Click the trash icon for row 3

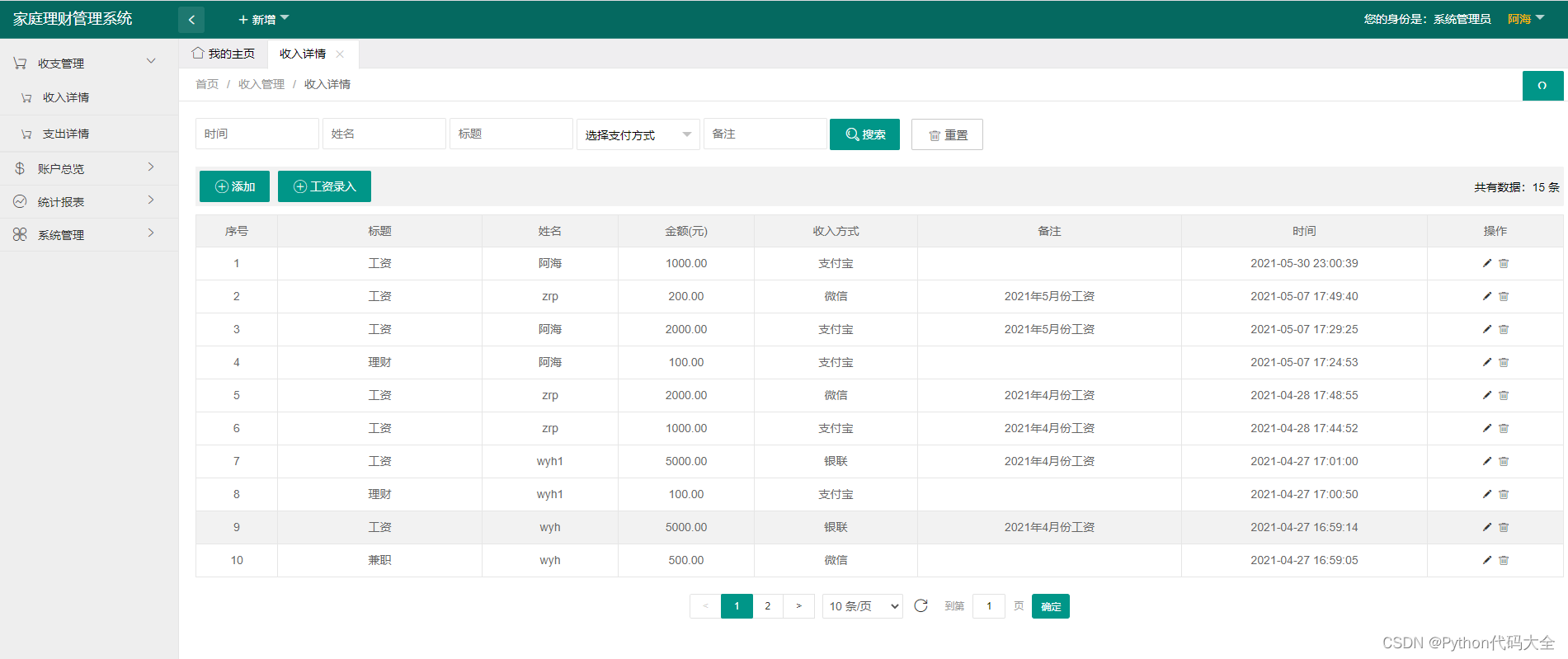1504,329
